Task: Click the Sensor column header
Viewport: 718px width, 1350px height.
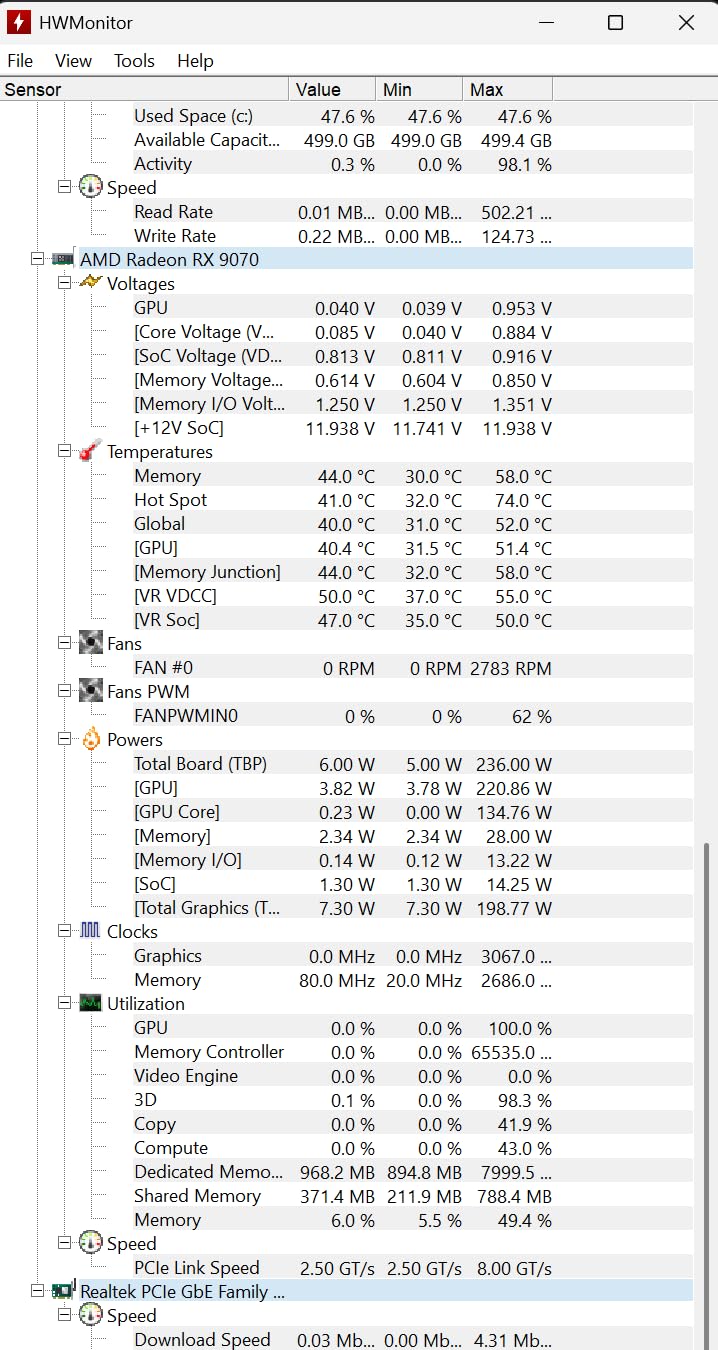Action: [145, 90]
